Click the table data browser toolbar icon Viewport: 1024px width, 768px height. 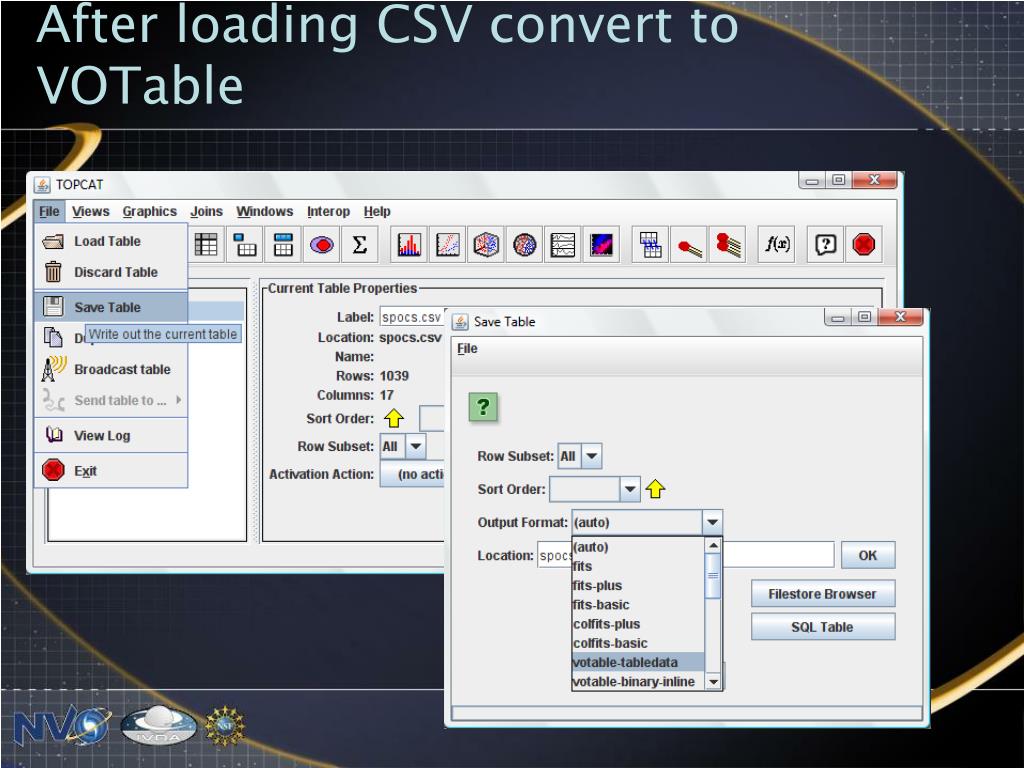[x=206, y=245]
